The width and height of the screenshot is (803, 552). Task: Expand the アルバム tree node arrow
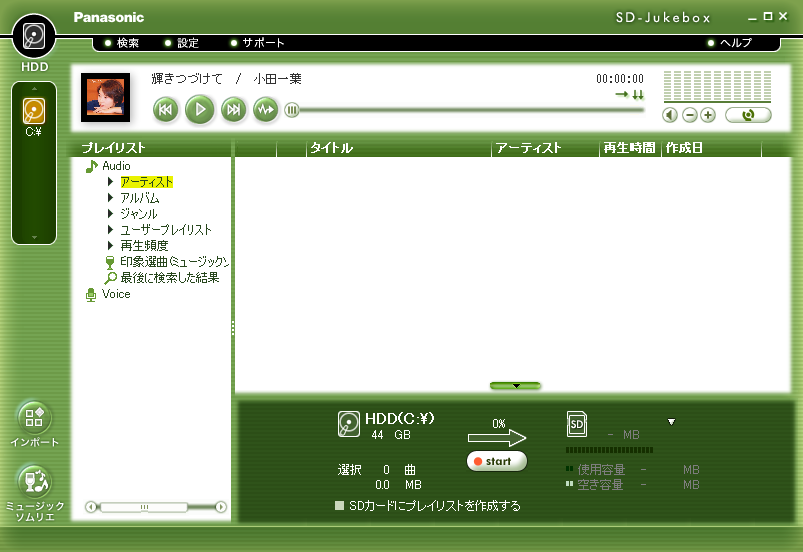[x=110, y=198]
